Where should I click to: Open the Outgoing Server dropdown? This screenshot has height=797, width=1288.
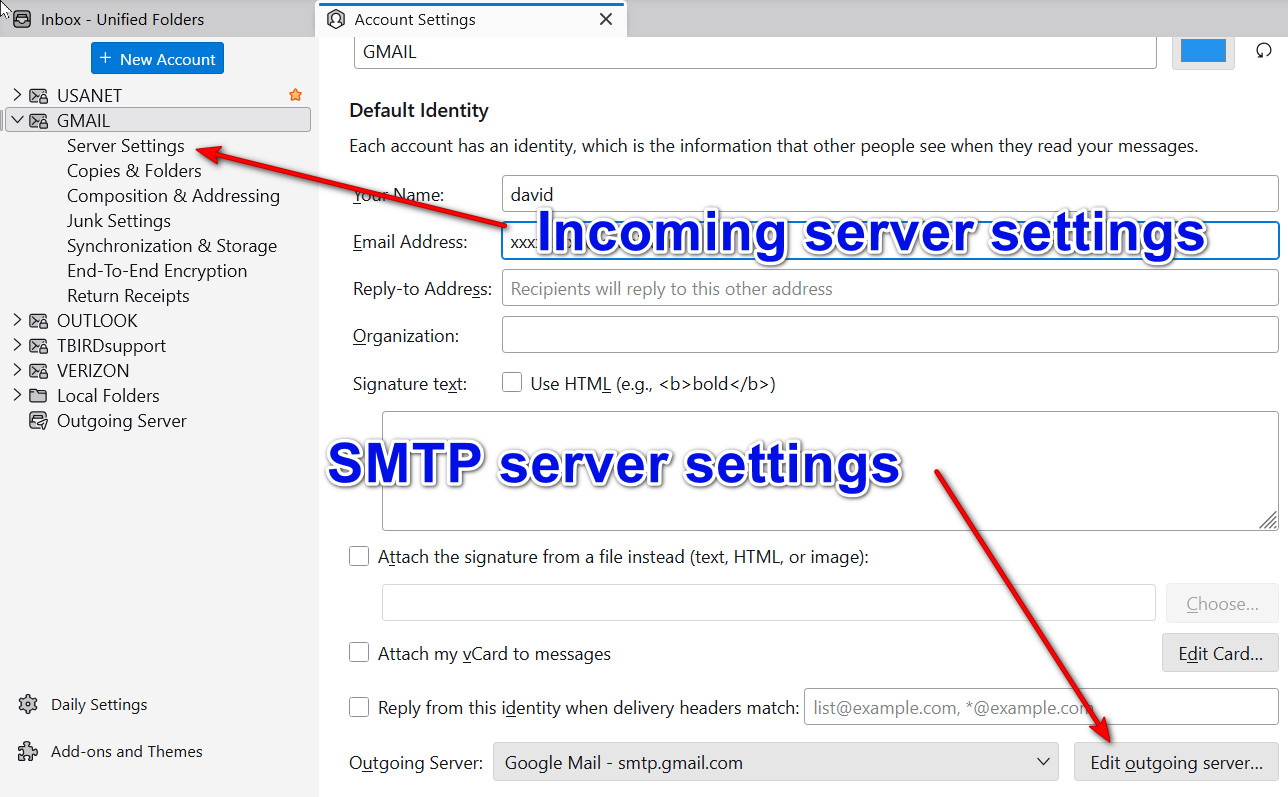pos(776,762)
